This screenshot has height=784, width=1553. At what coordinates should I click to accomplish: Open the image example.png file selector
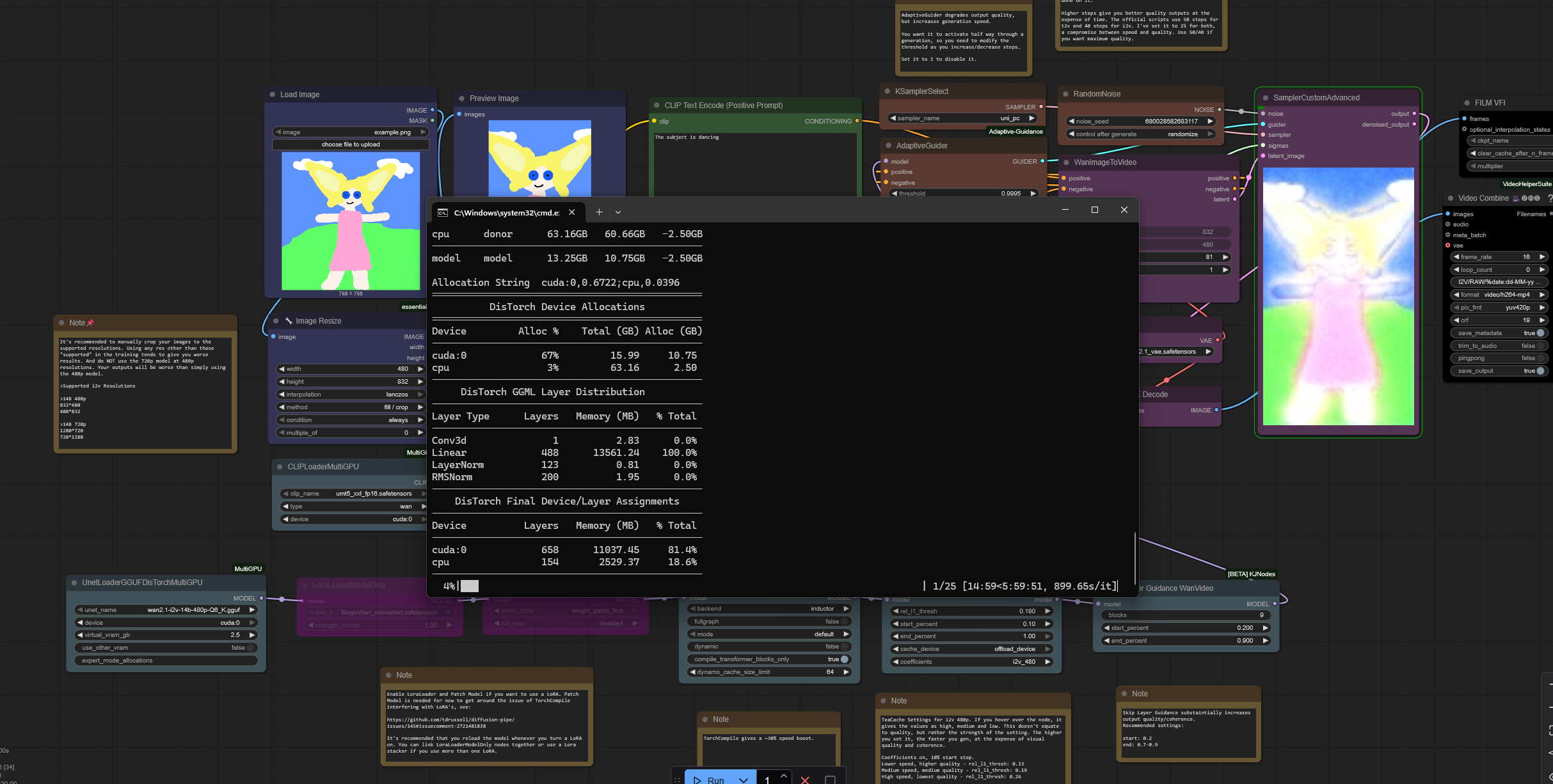tap(351, 132)
